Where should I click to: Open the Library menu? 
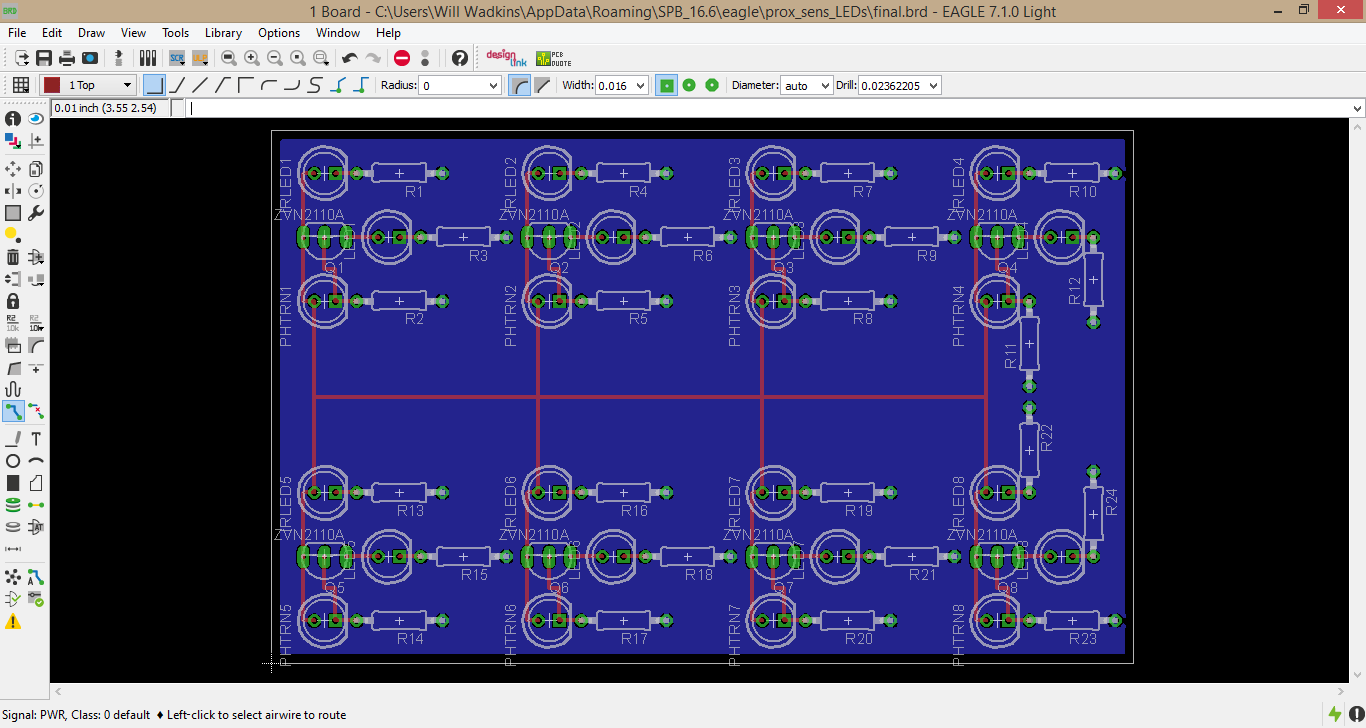(x=222, y=32)
